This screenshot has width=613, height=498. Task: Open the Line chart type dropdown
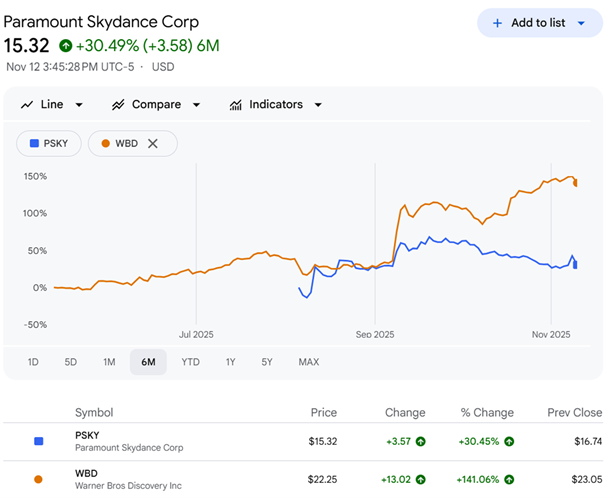pyautogui.click(x=79, y=105)
